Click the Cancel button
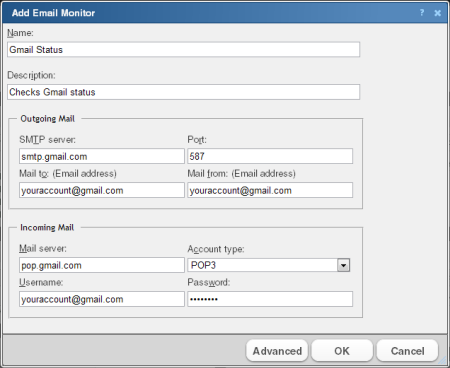 click(x=407, y=351)
